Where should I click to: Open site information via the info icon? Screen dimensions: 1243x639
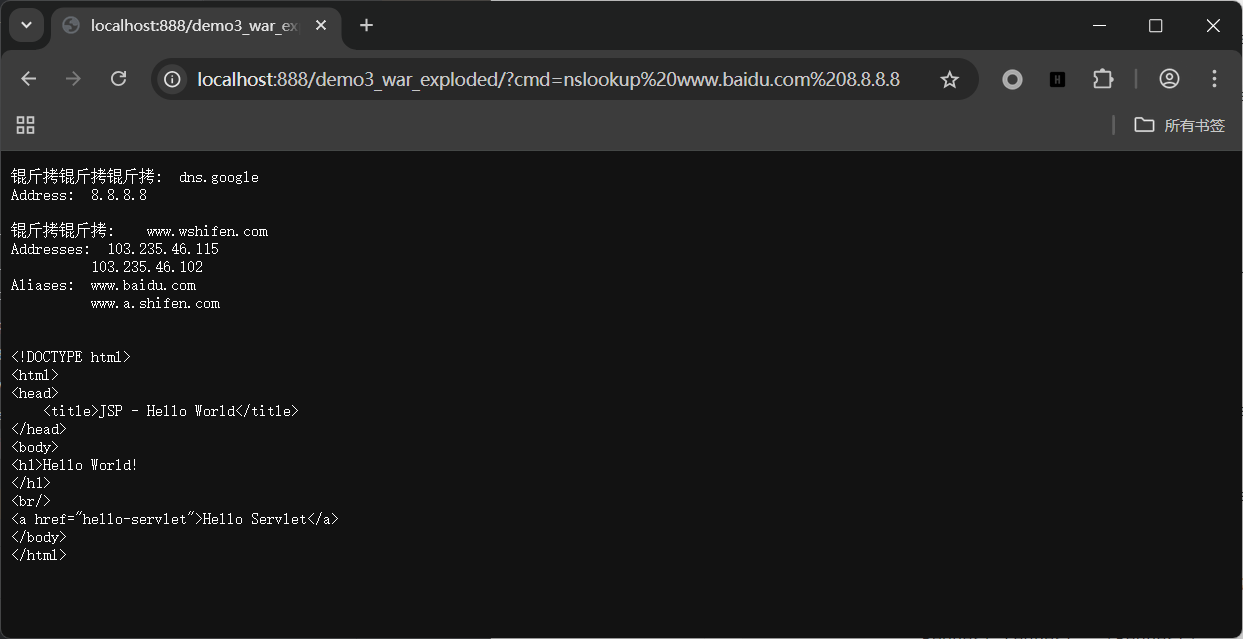pyautogui.click(x=175, y=78)
